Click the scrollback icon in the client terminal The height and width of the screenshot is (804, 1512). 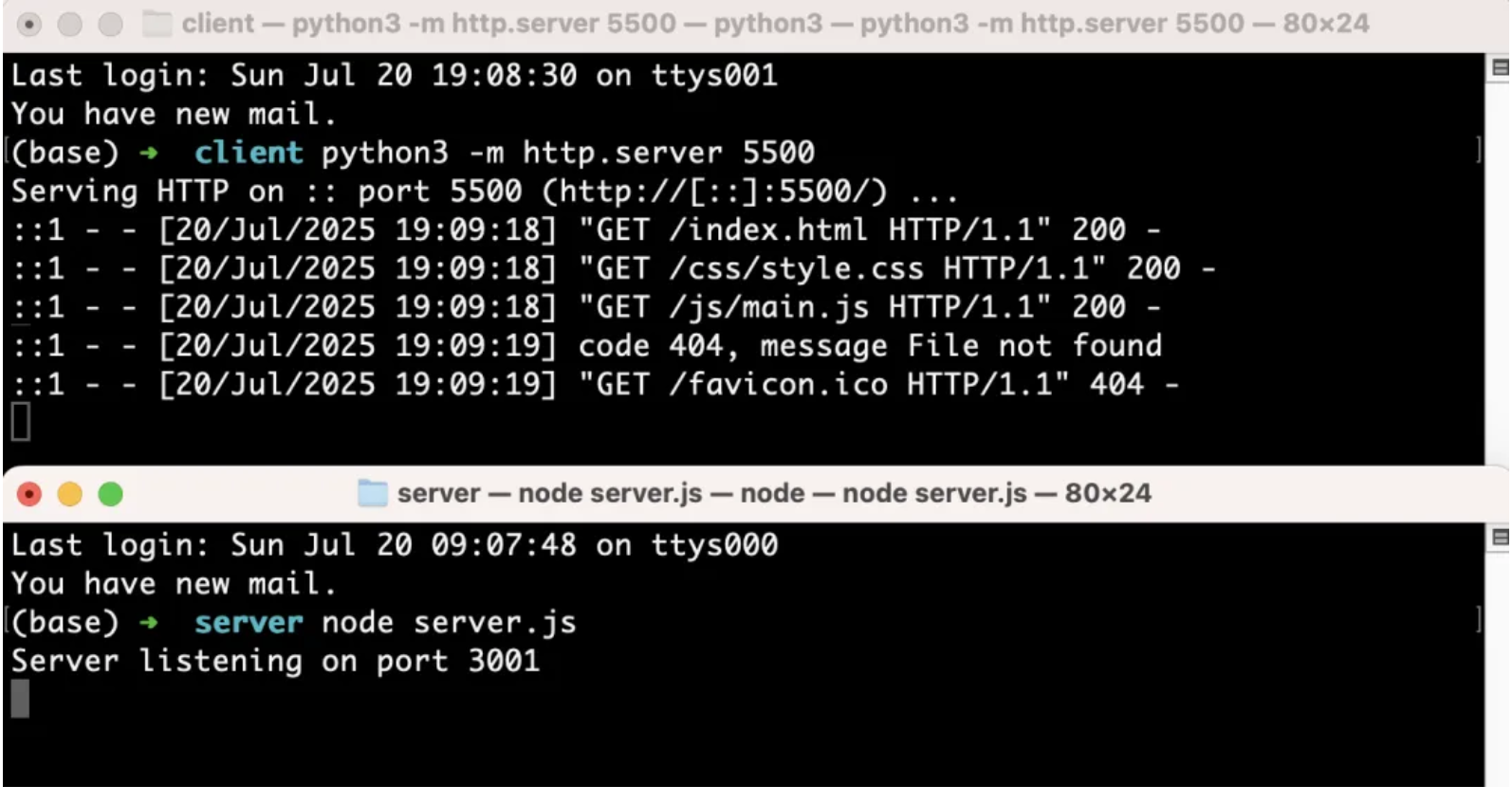click(x=1500, y=67)
